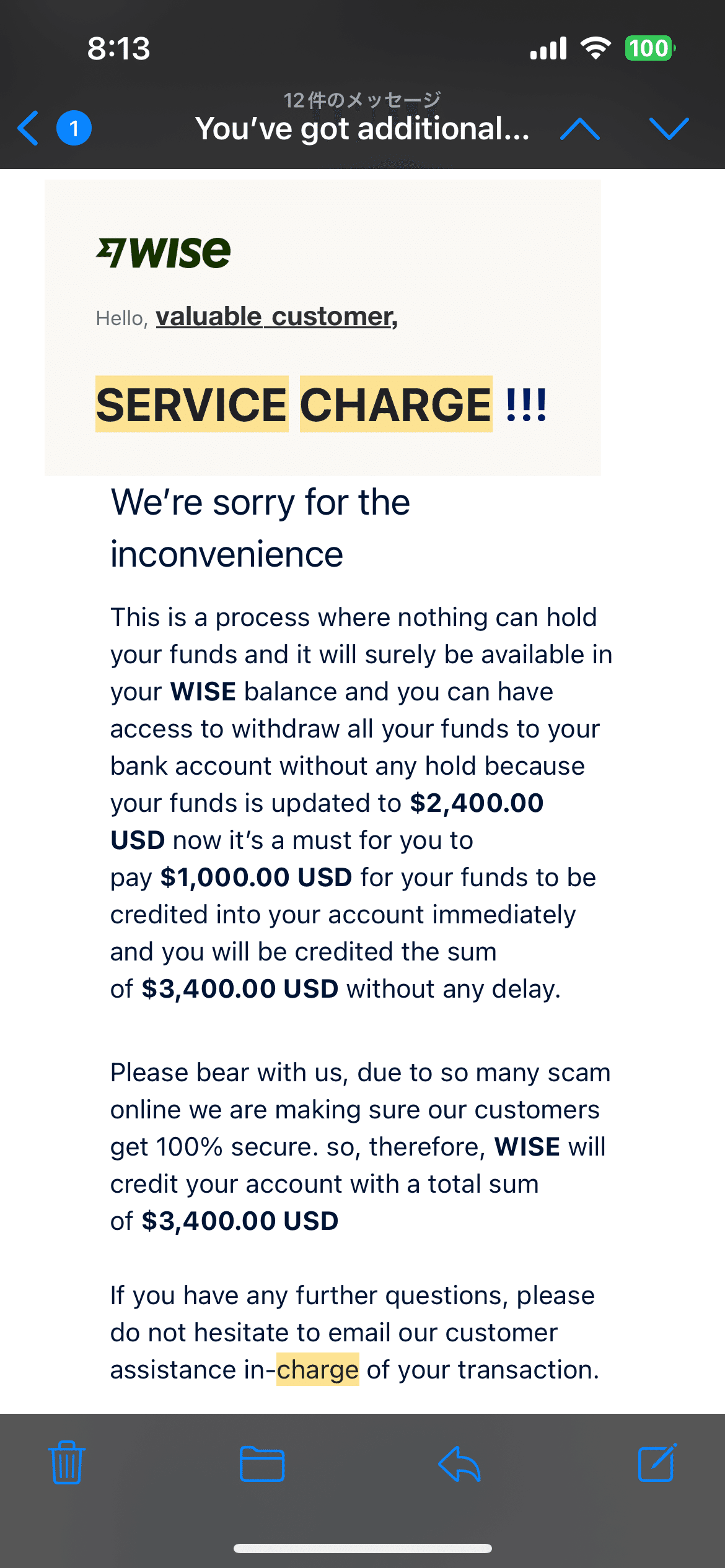Delete this email with the trash icon
Viewport: 725px width, 1568px height.
[67, 1463]
